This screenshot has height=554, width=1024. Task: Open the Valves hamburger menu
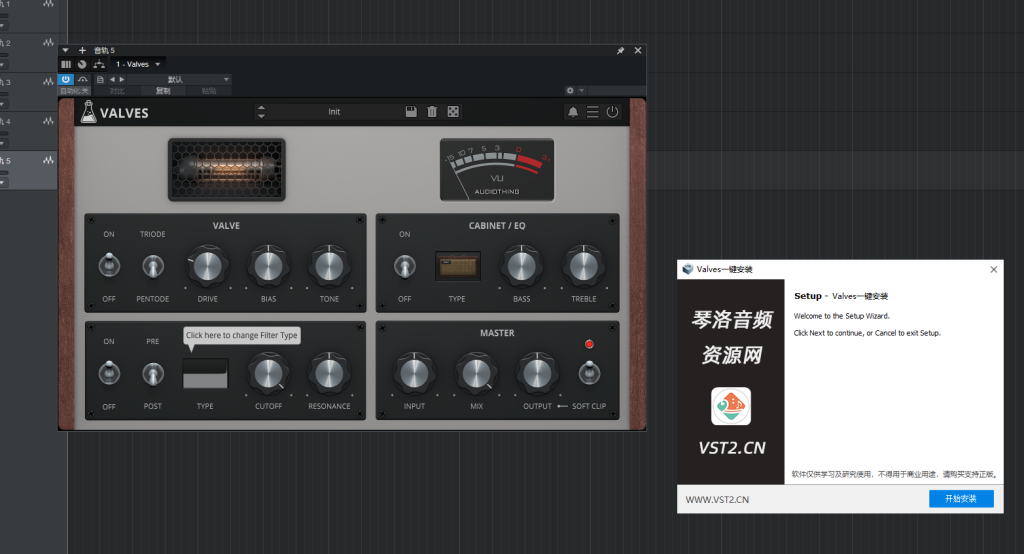[x=593, y=112]
